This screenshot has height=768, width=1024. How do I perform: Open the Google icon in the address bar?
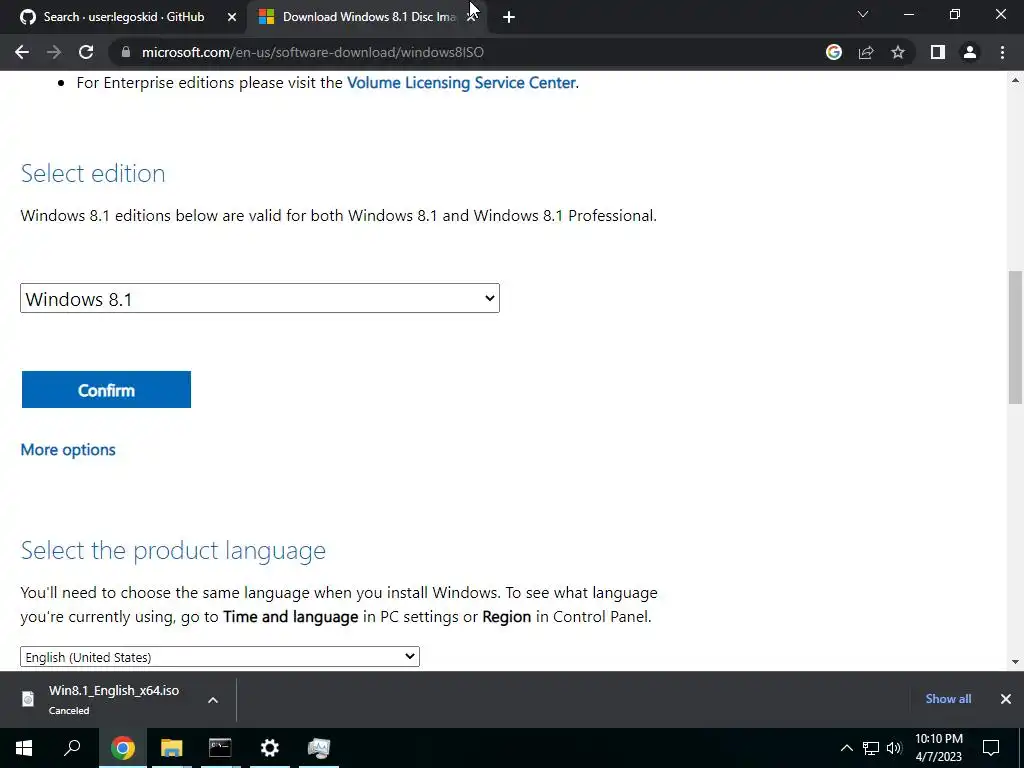[834, 52]
